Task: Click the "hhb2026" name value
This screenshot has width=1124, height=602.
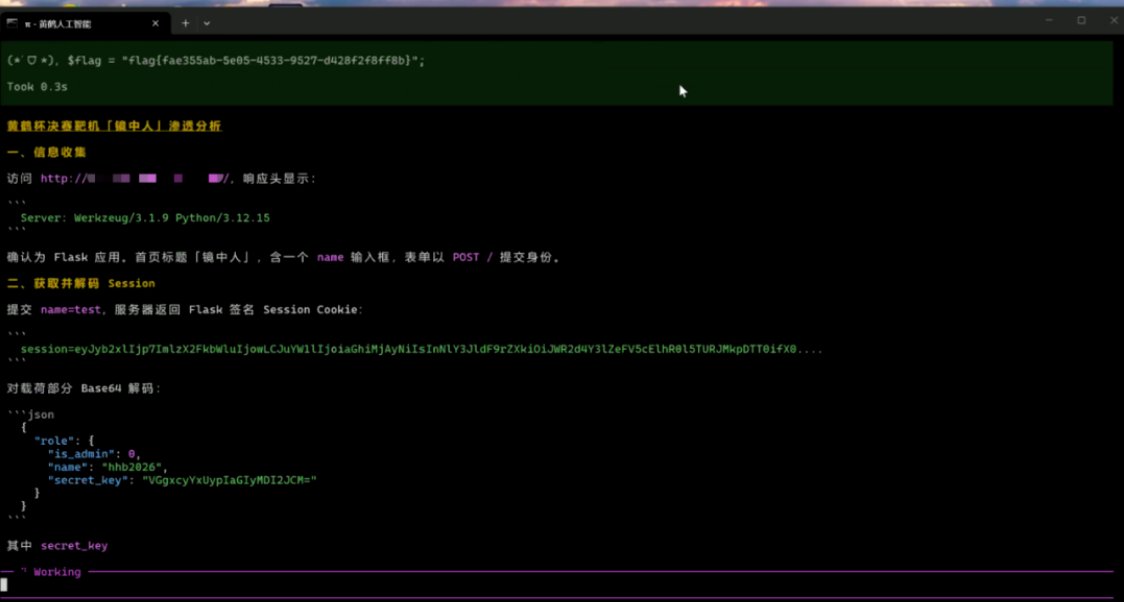Action: (133, 467)
